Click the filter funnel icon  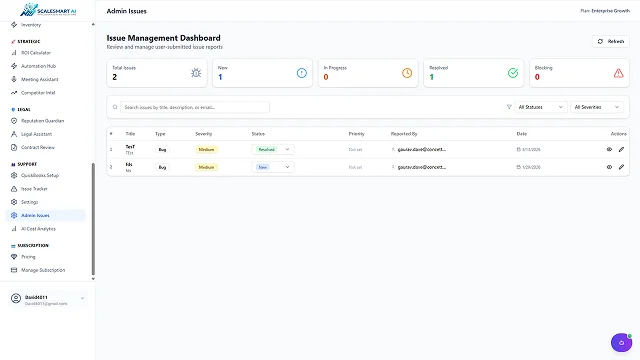click(x=509, y=107)
